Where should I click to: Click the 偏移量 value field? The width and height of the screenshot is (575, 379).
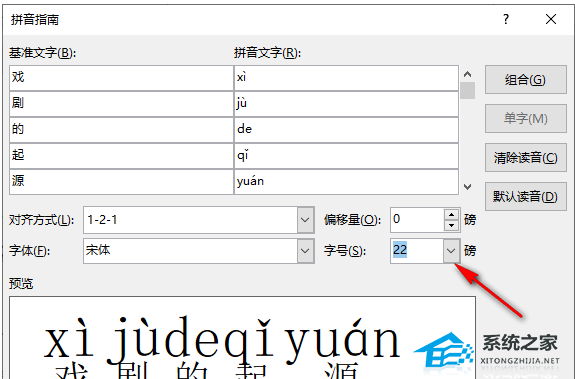click(417, 220)
